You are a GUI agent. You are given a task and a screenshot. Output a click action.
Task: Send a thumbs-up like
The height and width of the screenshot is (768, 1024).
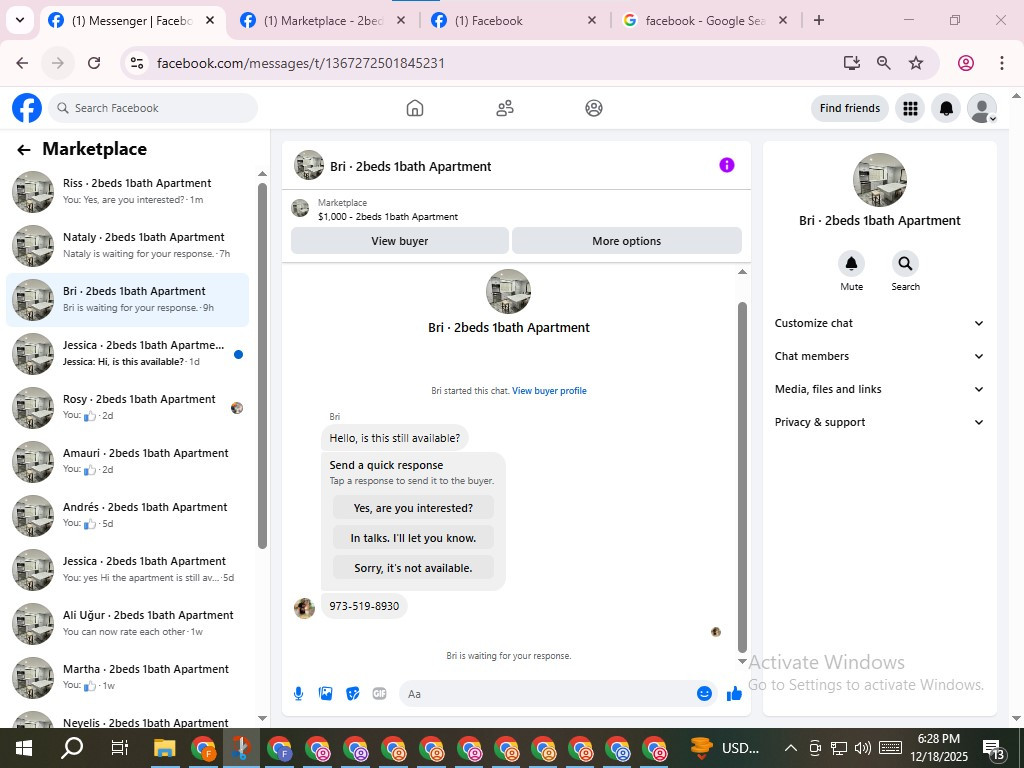point(735,694)
